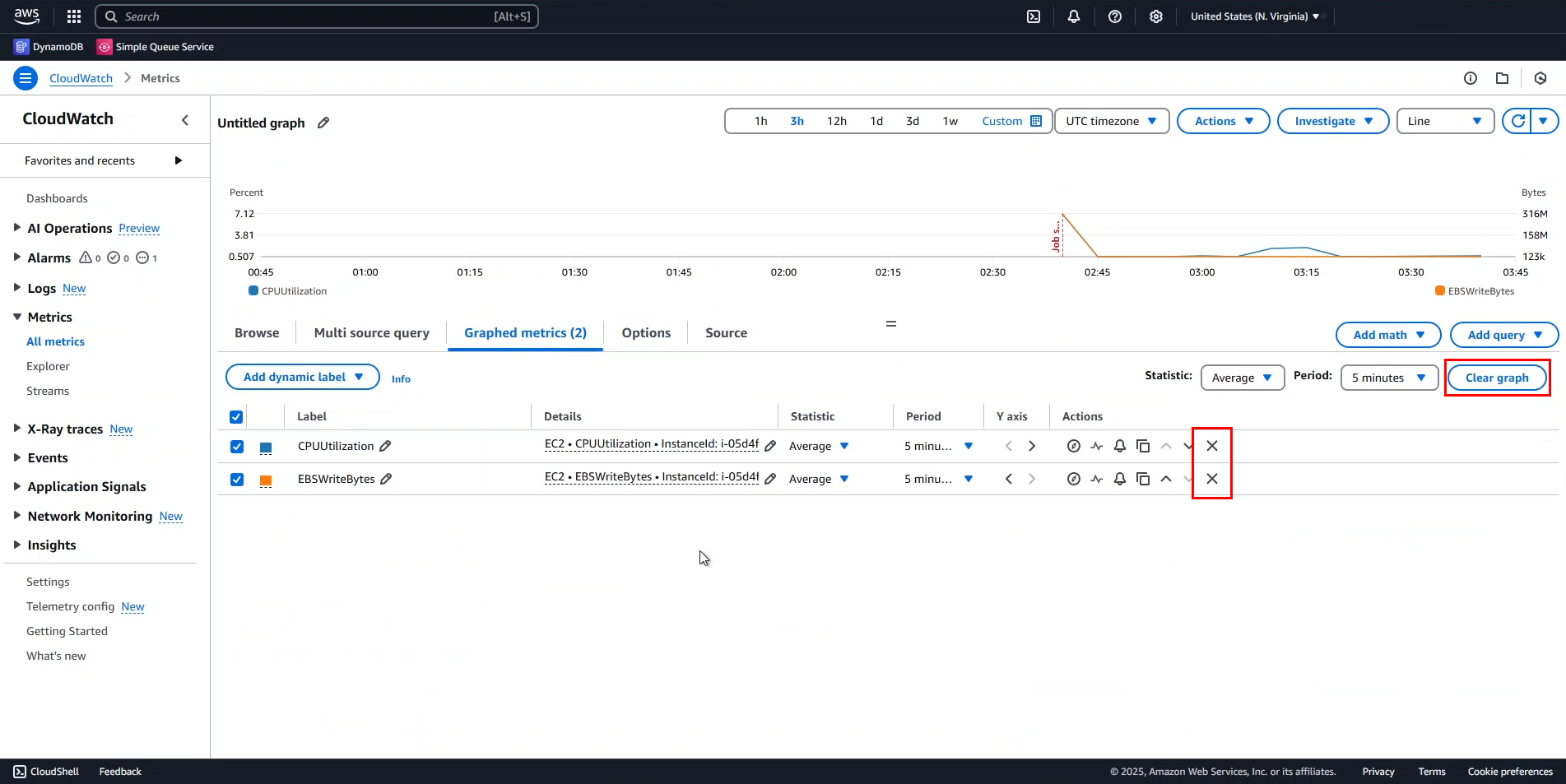Screen dimensions: 1566x784
Task: Open the Investigate dropdown menu
Action: [1333, 121]
